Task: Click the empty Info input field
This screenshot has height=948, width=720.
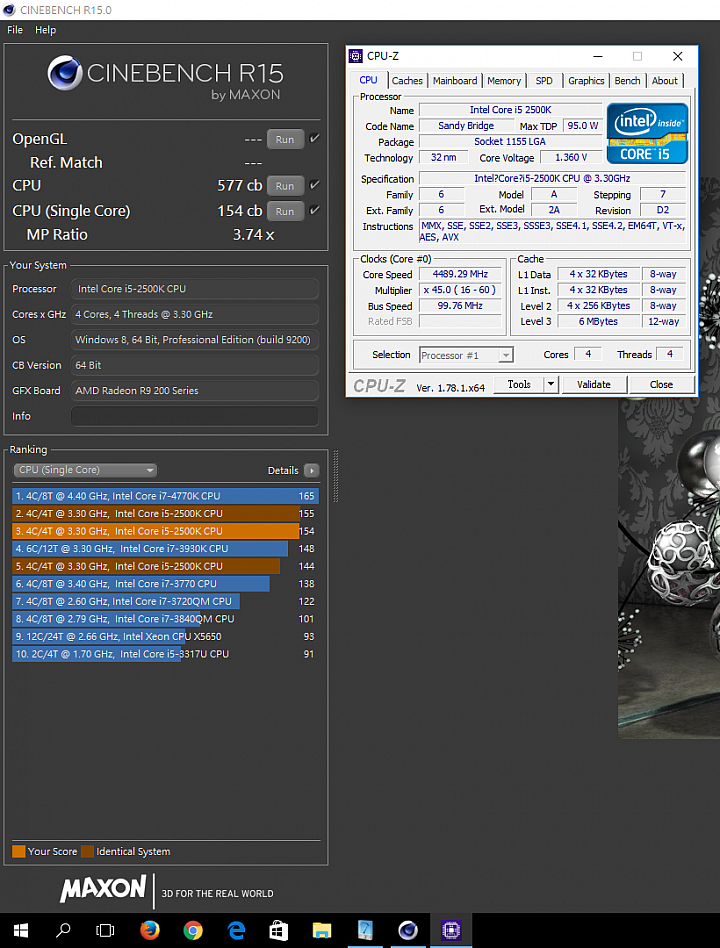Action: [x=195, y=416]
